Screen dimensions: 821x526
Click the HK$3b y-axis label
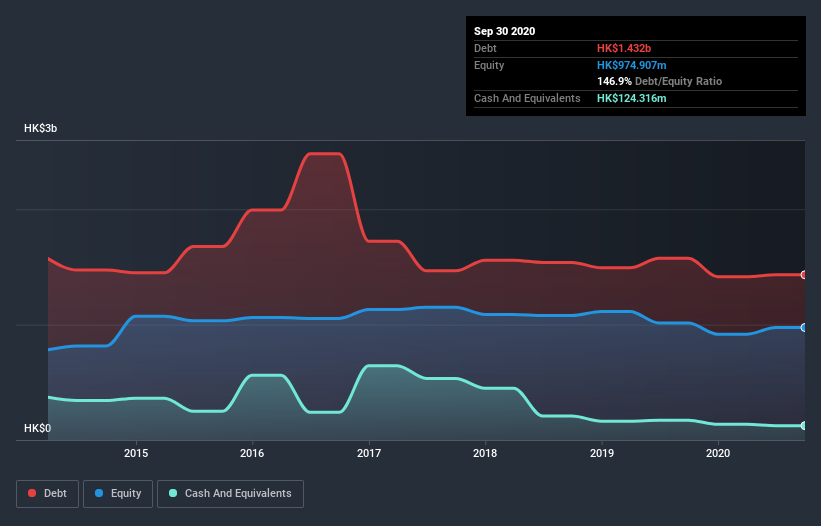40,128
